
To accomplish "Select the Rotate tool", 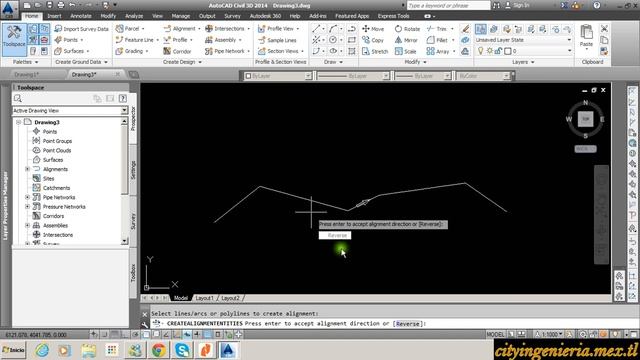I will point(407,29).
